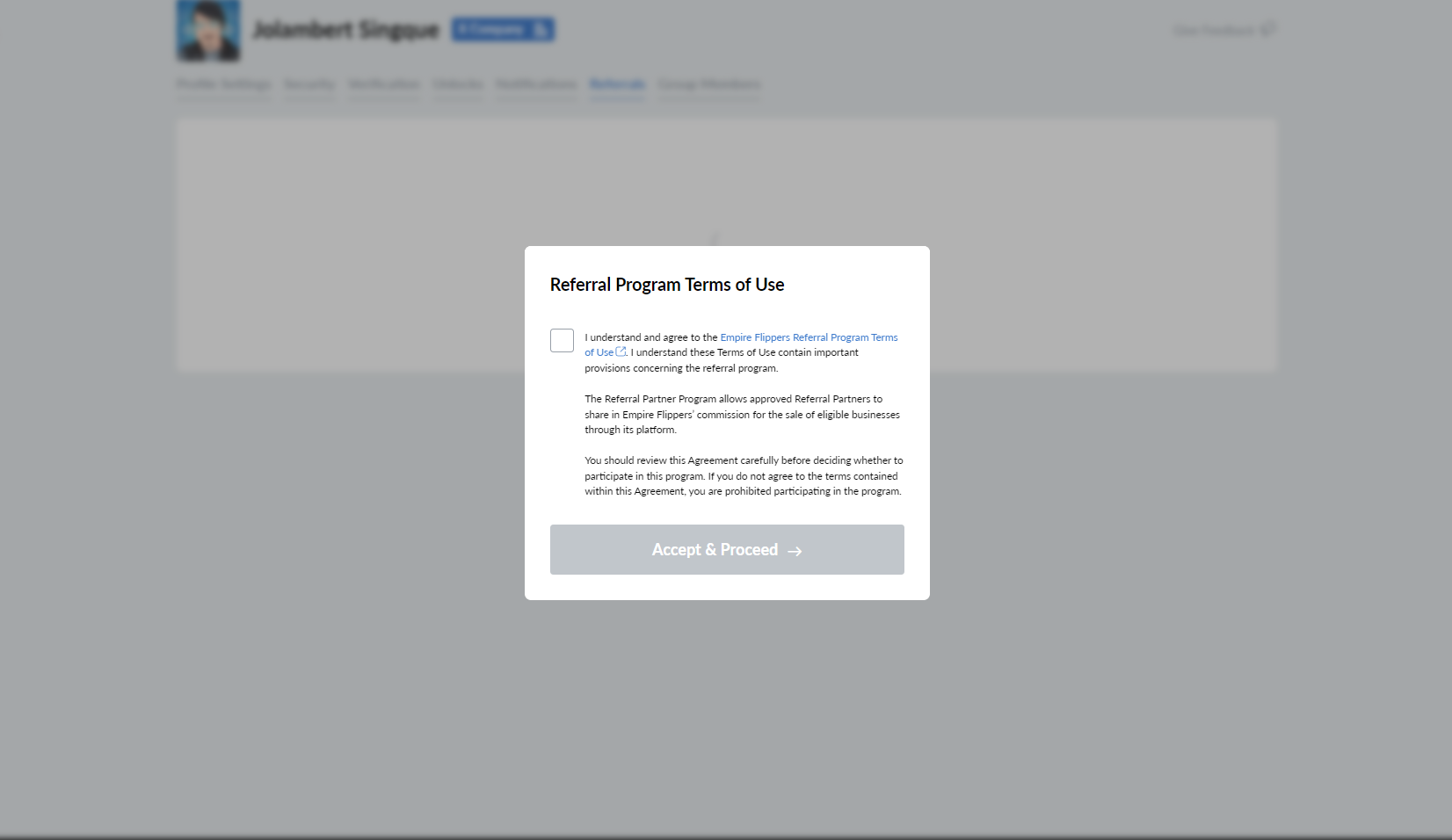Open the Empire Flippers Referral Program Terms link
Image resolution: width=1452 pixels, height=840 pixels.
pos(809,337)
